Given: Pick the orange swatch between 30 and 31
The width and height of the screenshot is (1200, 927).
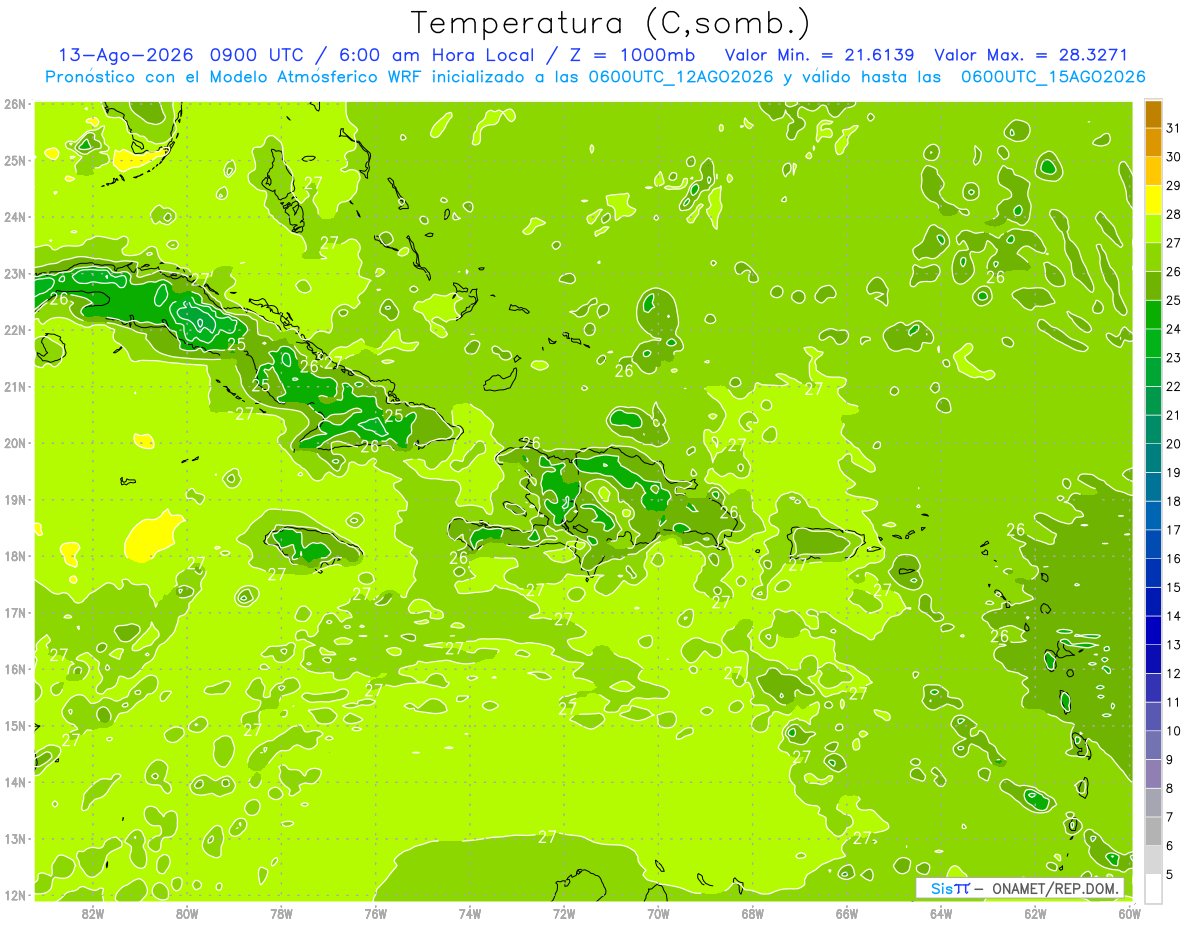Looking at the screenshot, I should click(1153, 143).
